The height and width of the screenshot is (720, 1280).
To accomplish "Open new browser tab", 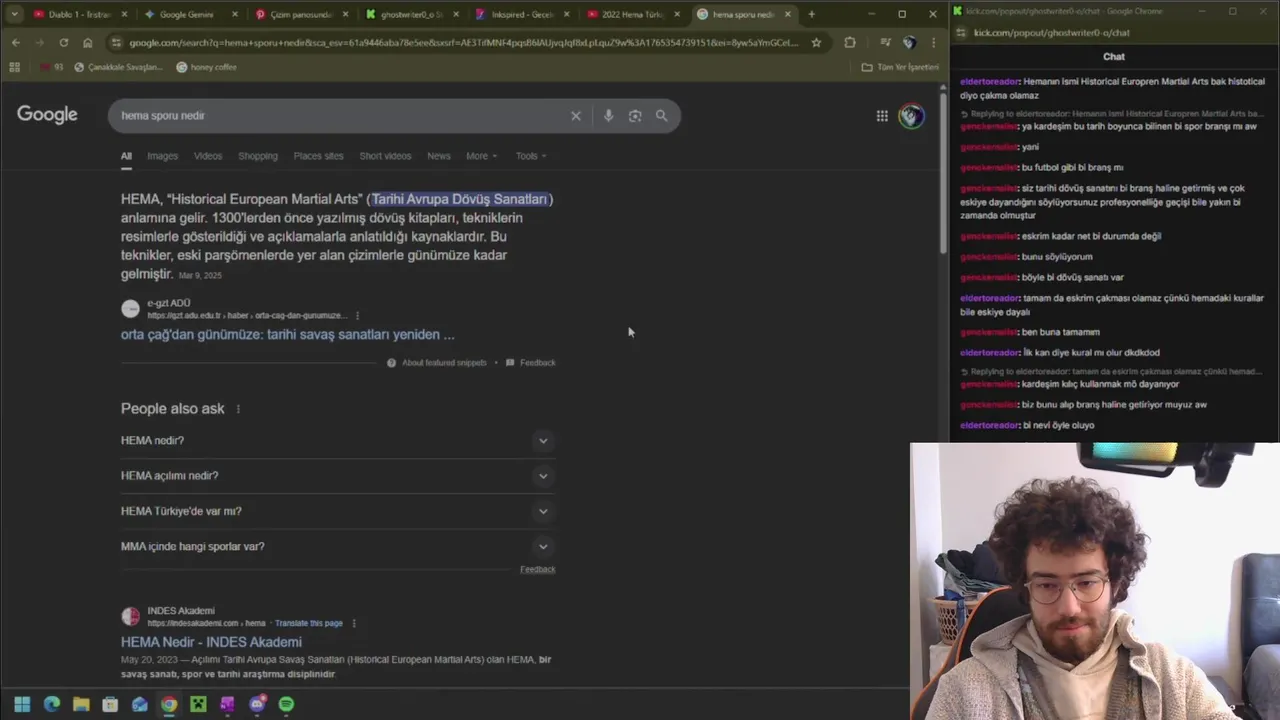I will pyautogui.click(x=811, y=14).
